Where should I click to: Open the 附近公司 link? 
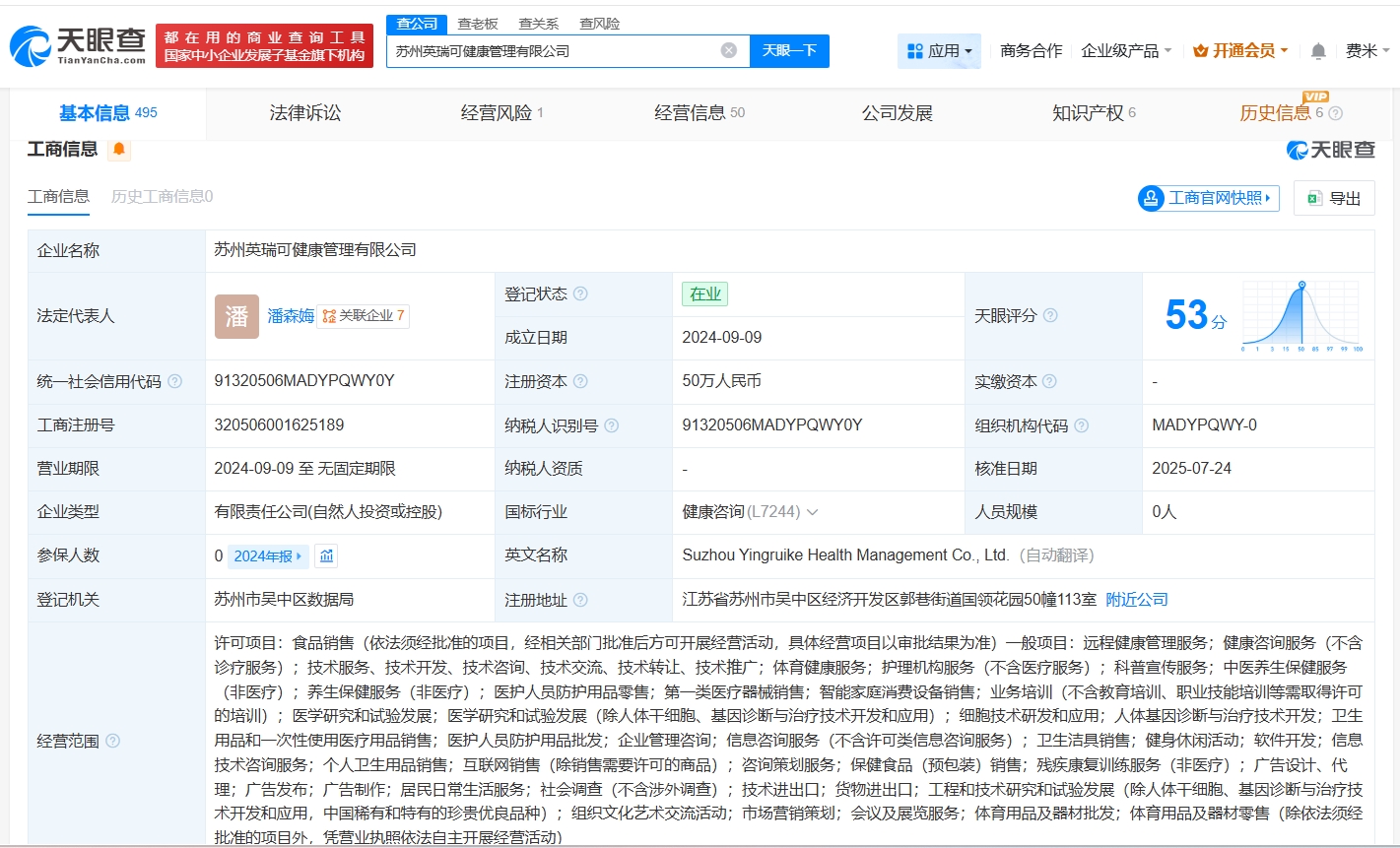[x=1137, y=600]
